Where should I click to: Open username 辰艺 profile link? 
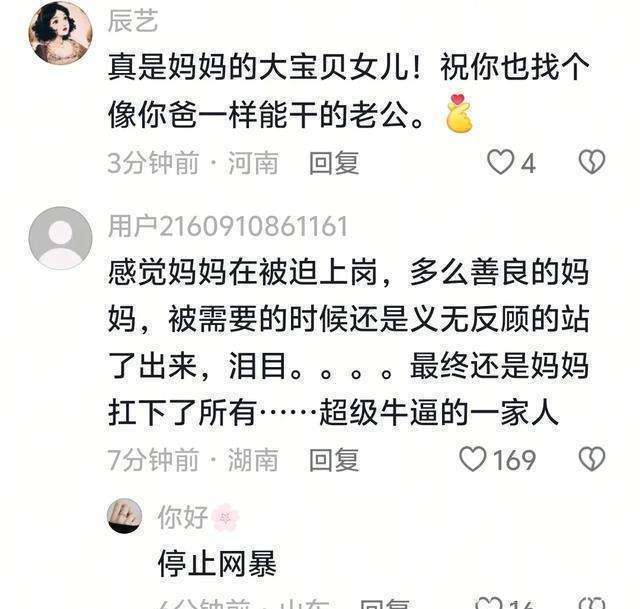[133, 20]
